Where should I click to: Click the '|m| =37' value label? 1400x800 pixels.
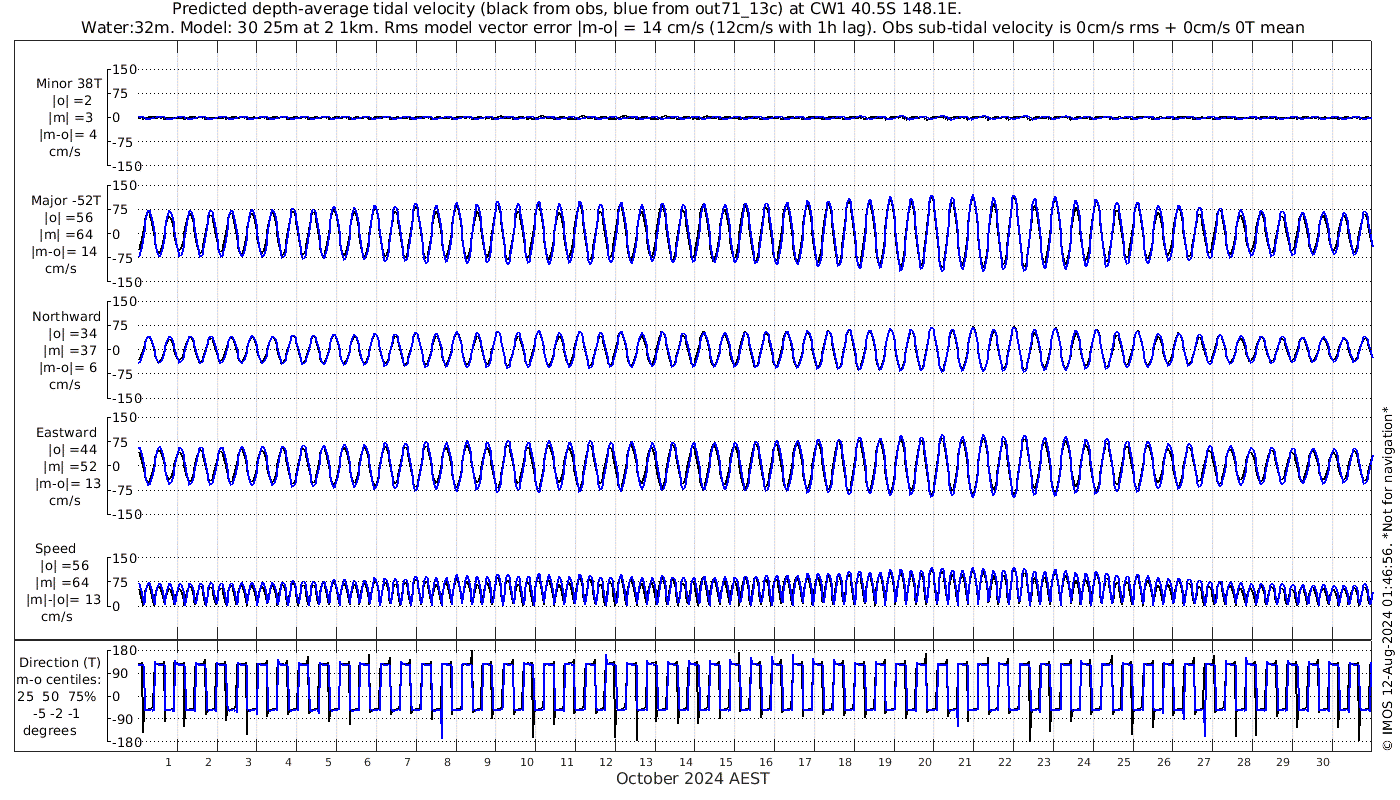(69, 351)
